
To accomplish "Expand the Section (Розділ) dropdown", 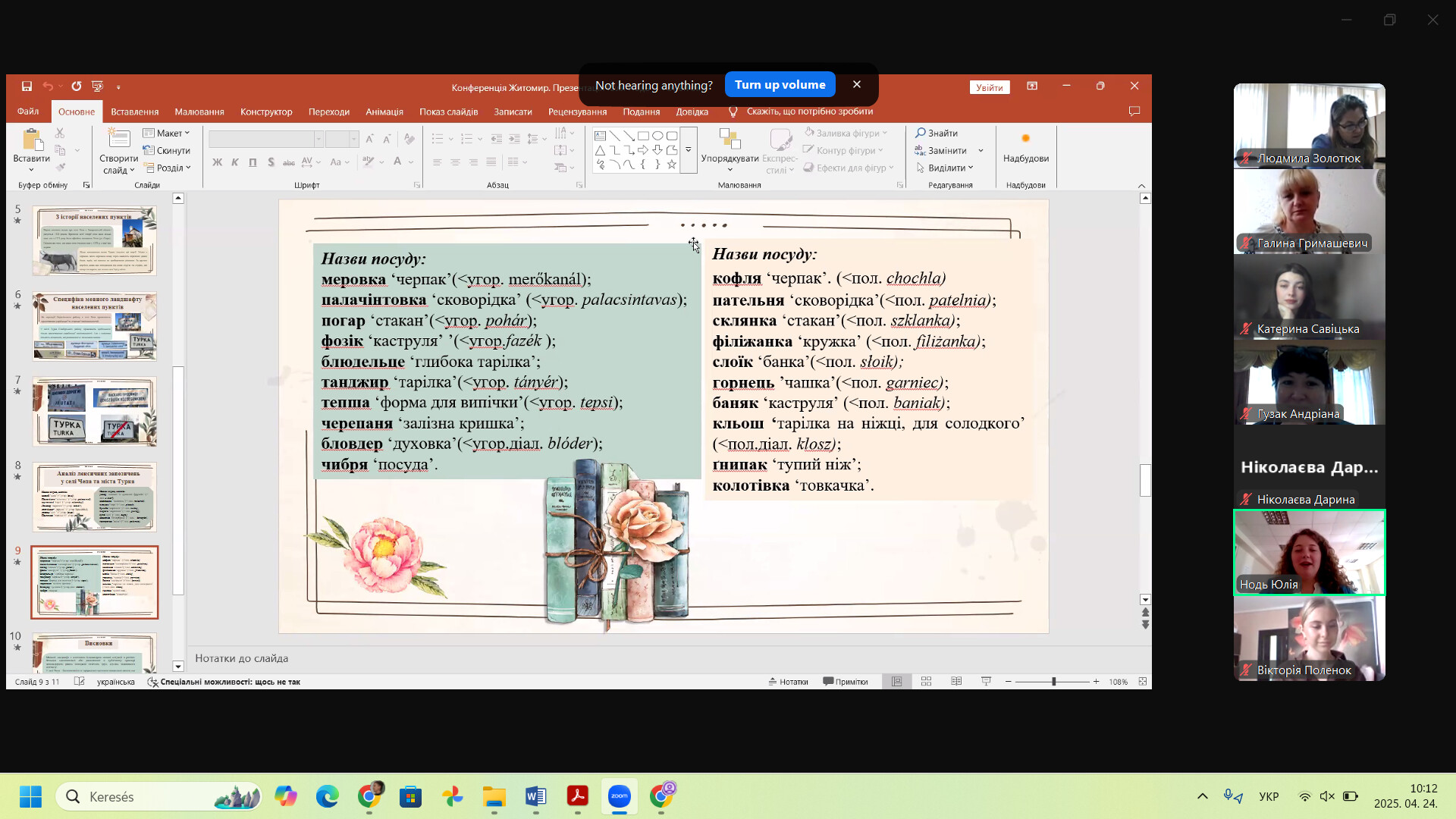I will pos(168,168).
